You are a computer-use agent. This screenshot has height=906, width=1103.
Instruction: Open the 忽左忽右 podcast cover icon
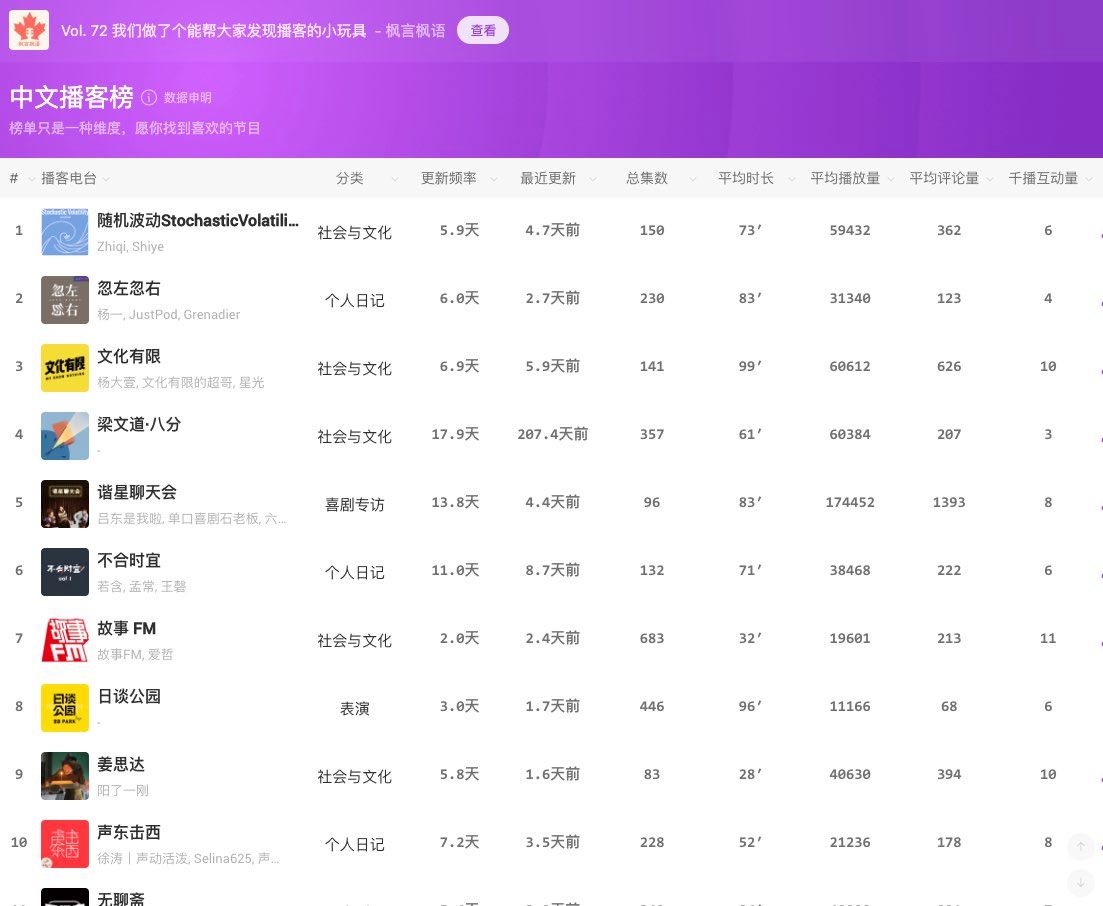click(65, 300)
